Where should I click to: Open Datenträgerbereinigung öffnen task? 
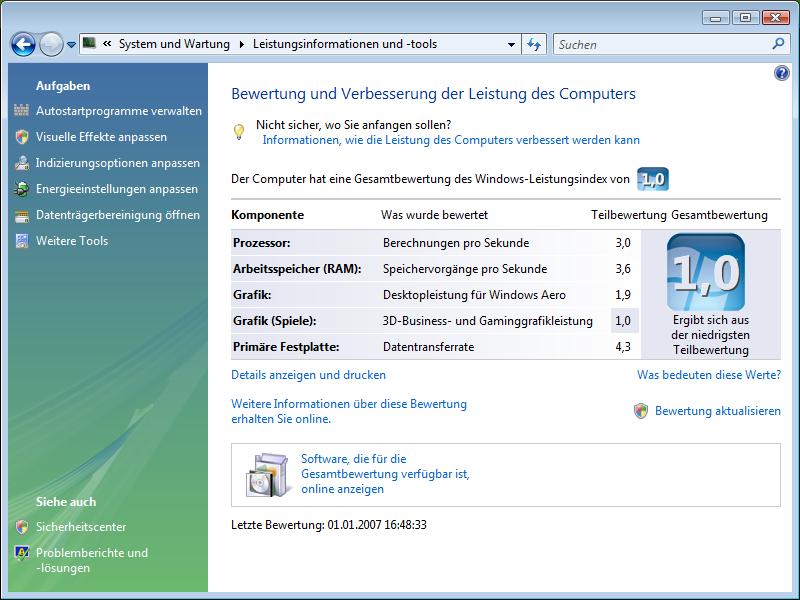click(x=117, y=215)
